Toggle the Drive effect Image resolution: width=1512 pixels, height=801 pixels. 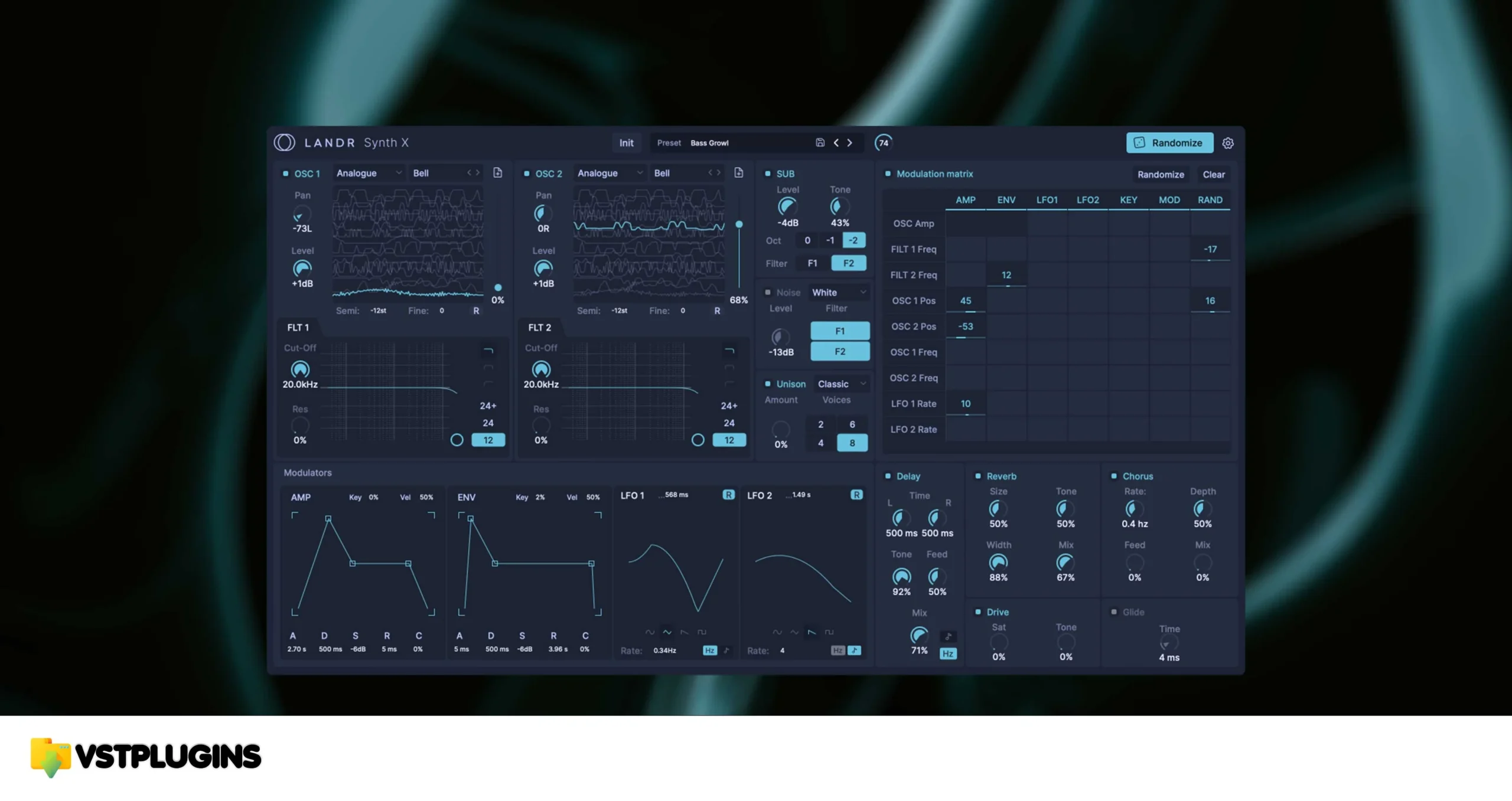977,612
